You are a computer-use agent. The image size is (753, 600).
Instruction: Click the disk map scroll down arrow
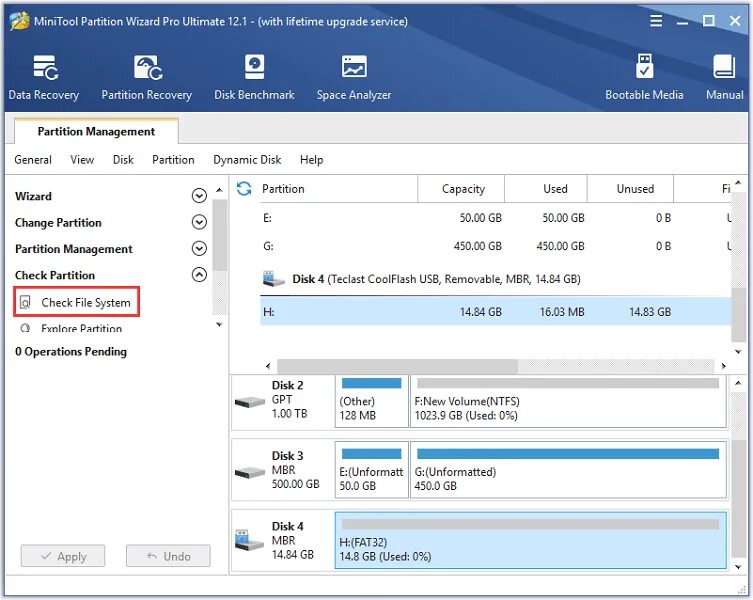tap(739, 567)
